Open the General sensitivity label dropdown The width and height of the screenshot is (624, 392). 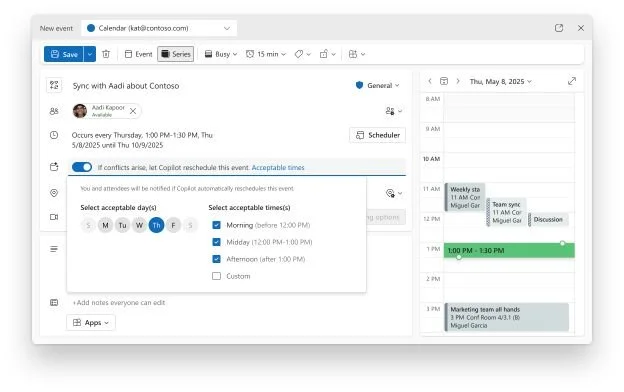(x=377, y=85)
